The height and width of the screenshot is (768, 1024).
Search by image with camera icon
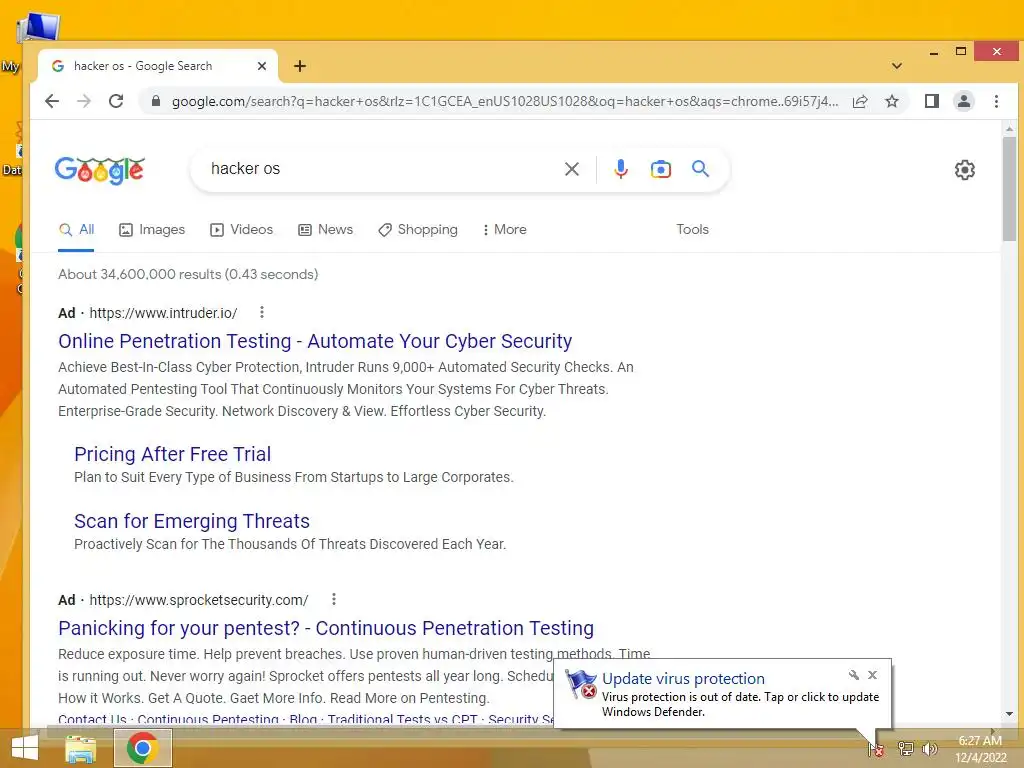click(661, 169)
